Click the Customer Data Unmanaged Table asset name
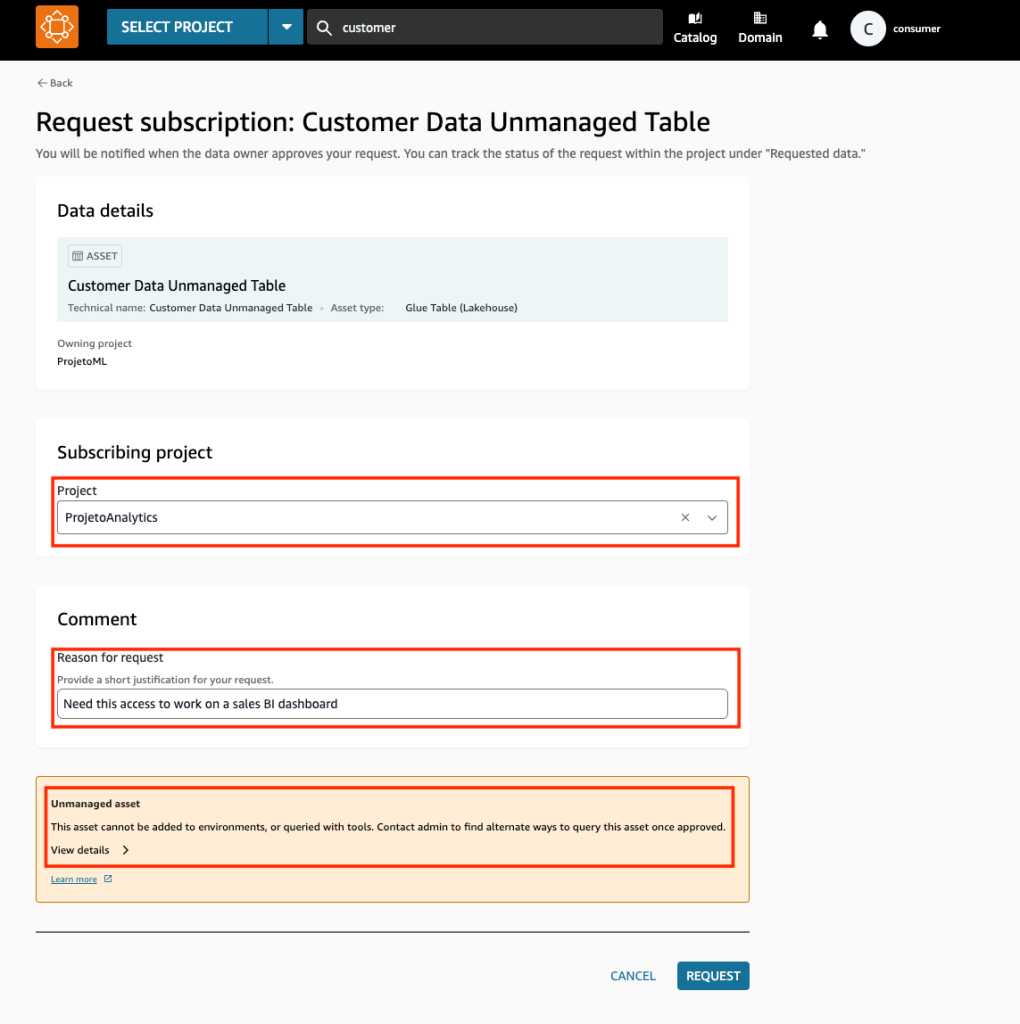1020x1024 pixels. point(177,286)
